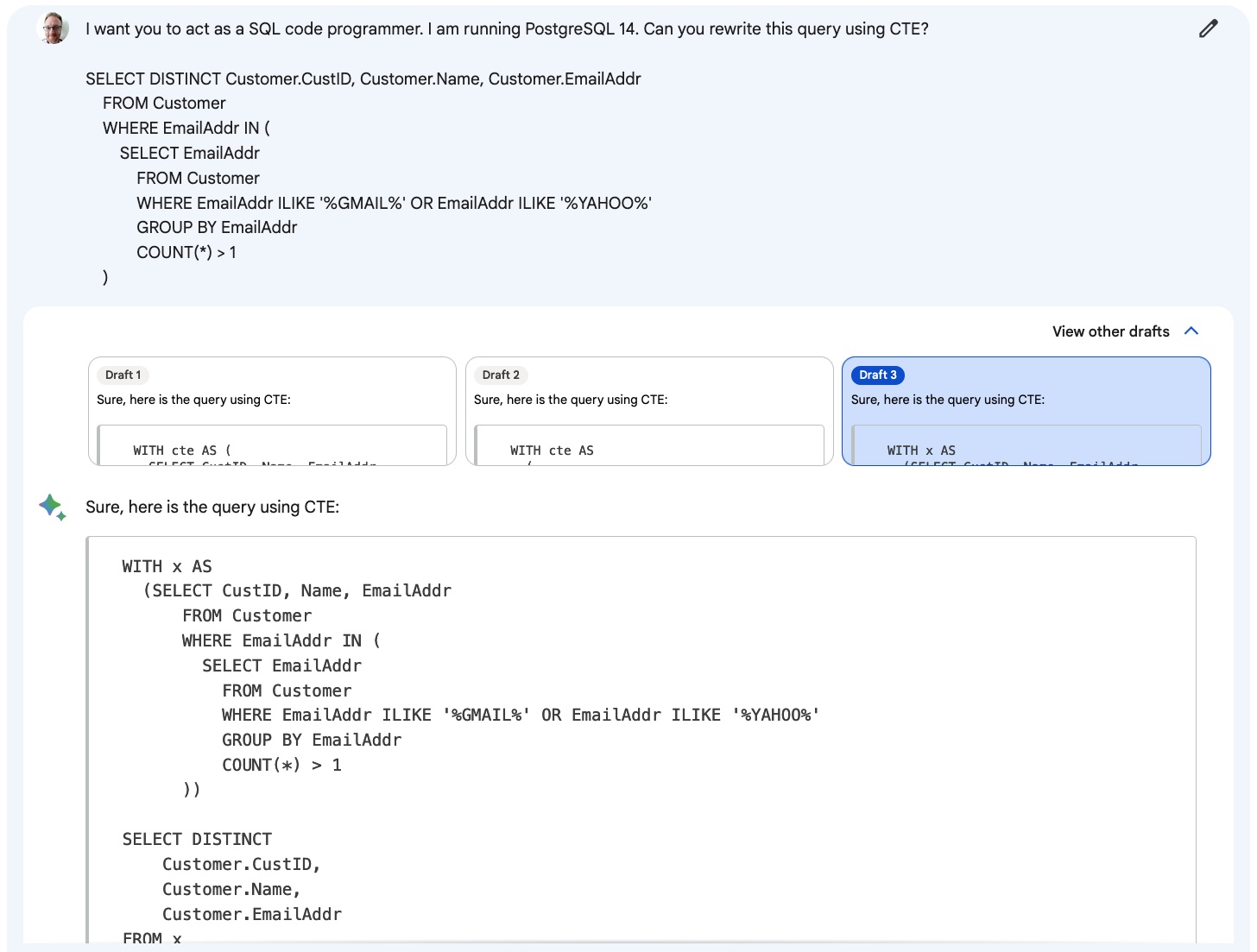The image size is (1257, 952).
Task: Select the Draft 3 card
Action: click(1026, 412)
